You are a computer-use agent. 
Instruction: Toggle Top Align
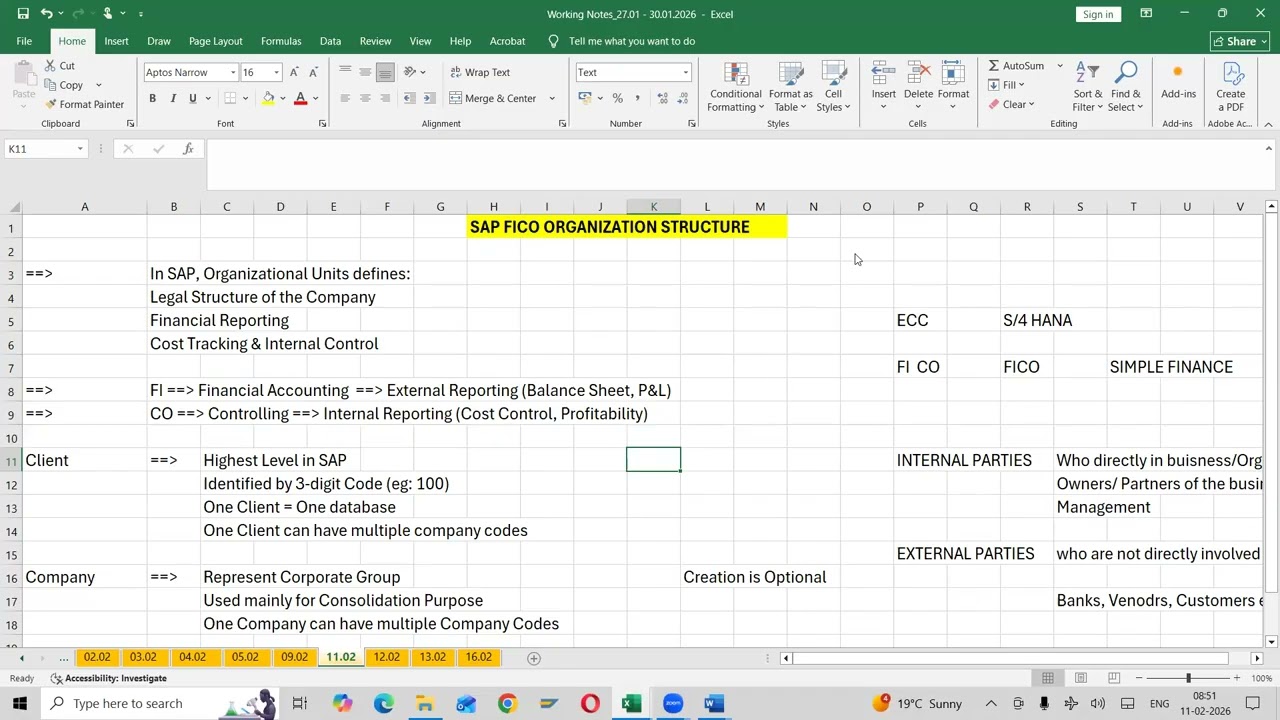(x=345, y=72)
